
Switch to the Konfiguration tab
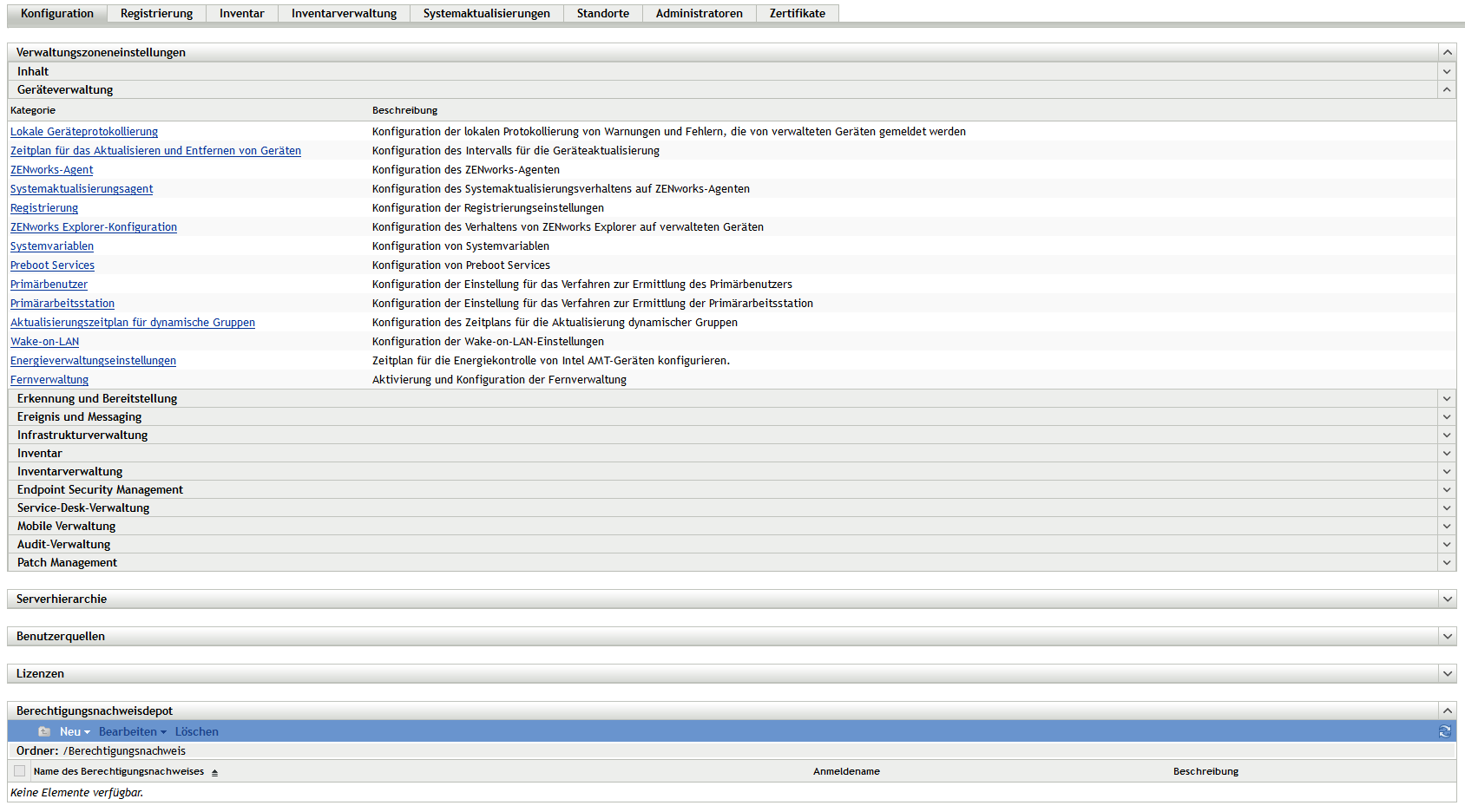(57, 13)
